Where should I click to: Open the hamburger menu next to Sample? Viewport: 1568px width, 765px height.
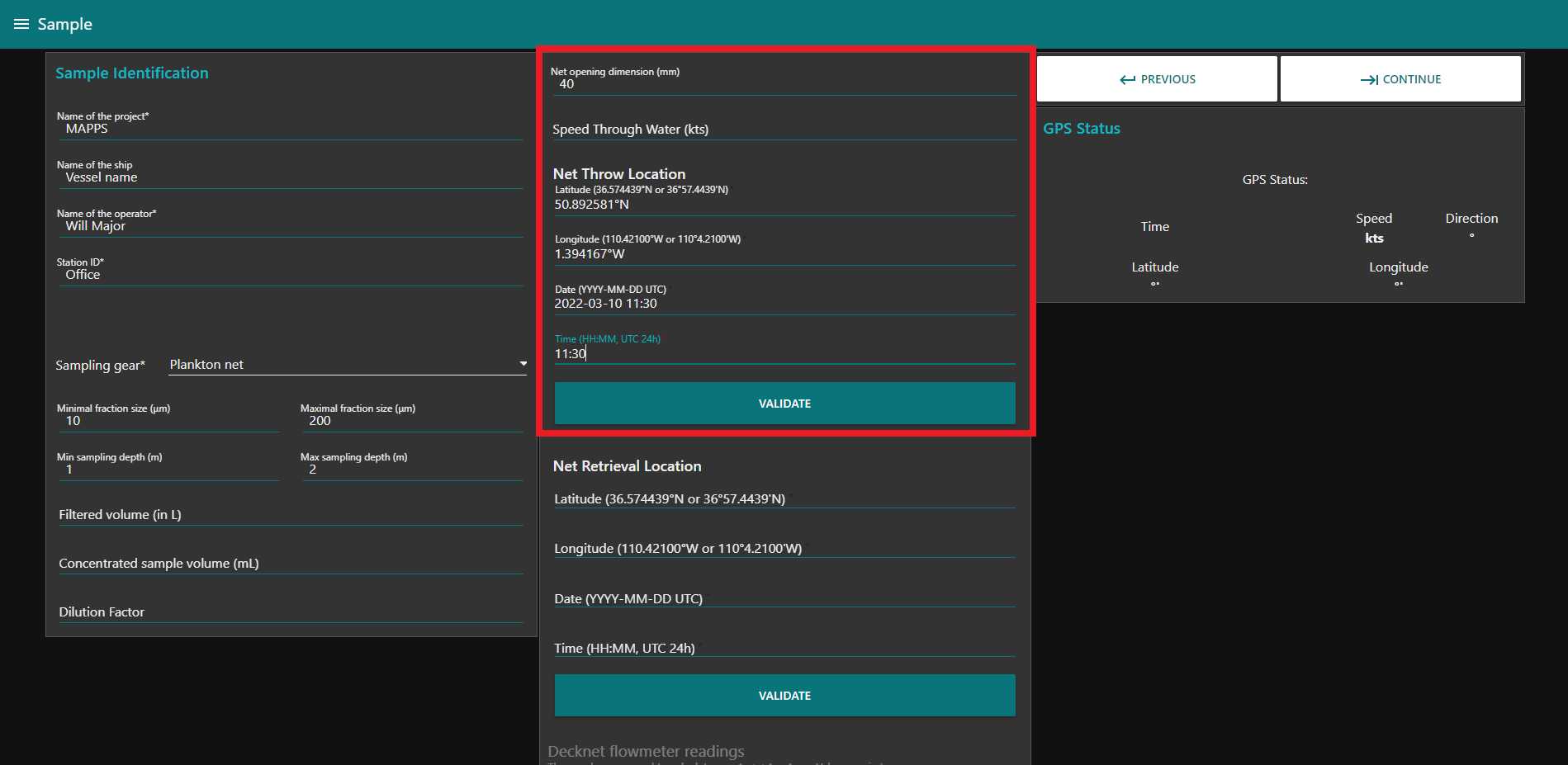[x=21, y=24]
